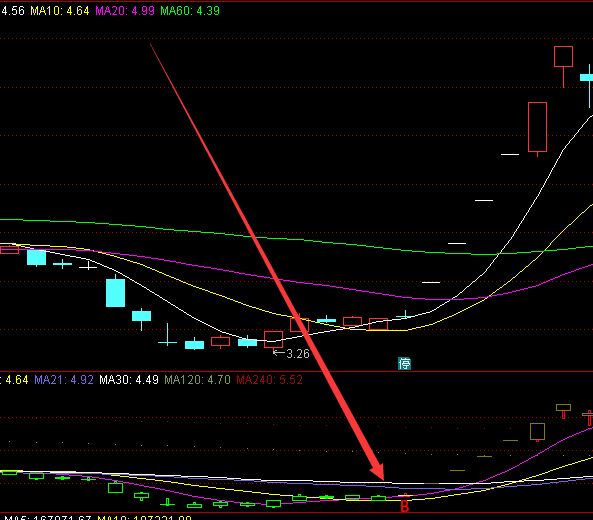
Task: Click the small cyan cross doji near suspension
Action: pos(405,315)
